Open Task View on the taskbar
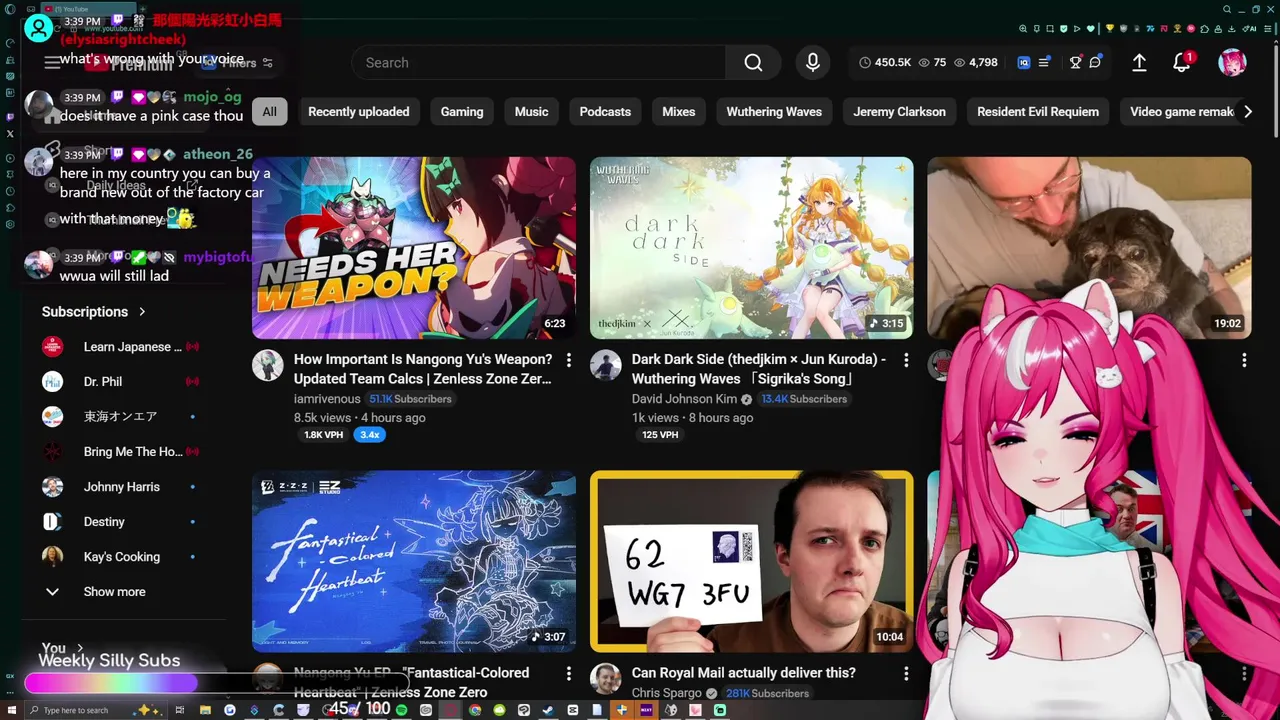 pyautogui.click(x=180, y=710)
